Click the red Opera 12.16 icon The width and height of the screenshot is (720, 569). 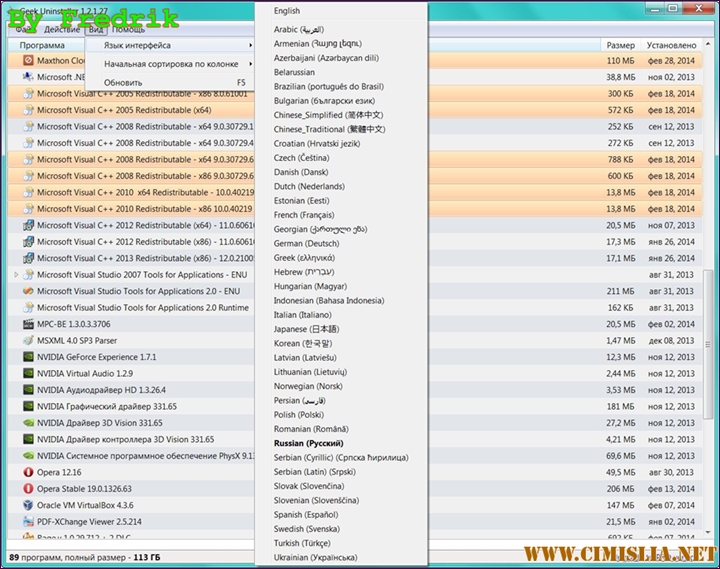[x=27, y=472]
